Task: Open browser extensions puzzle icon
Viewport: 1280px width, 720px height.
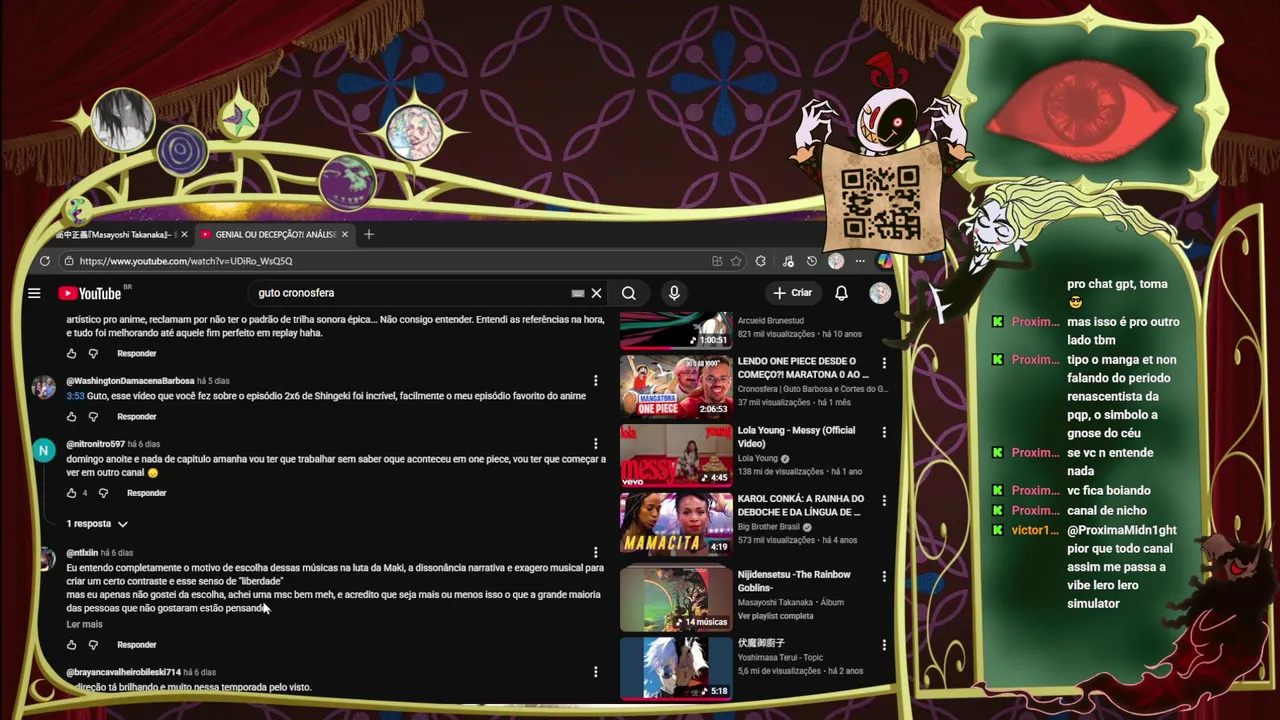Action: coord(761,261)
